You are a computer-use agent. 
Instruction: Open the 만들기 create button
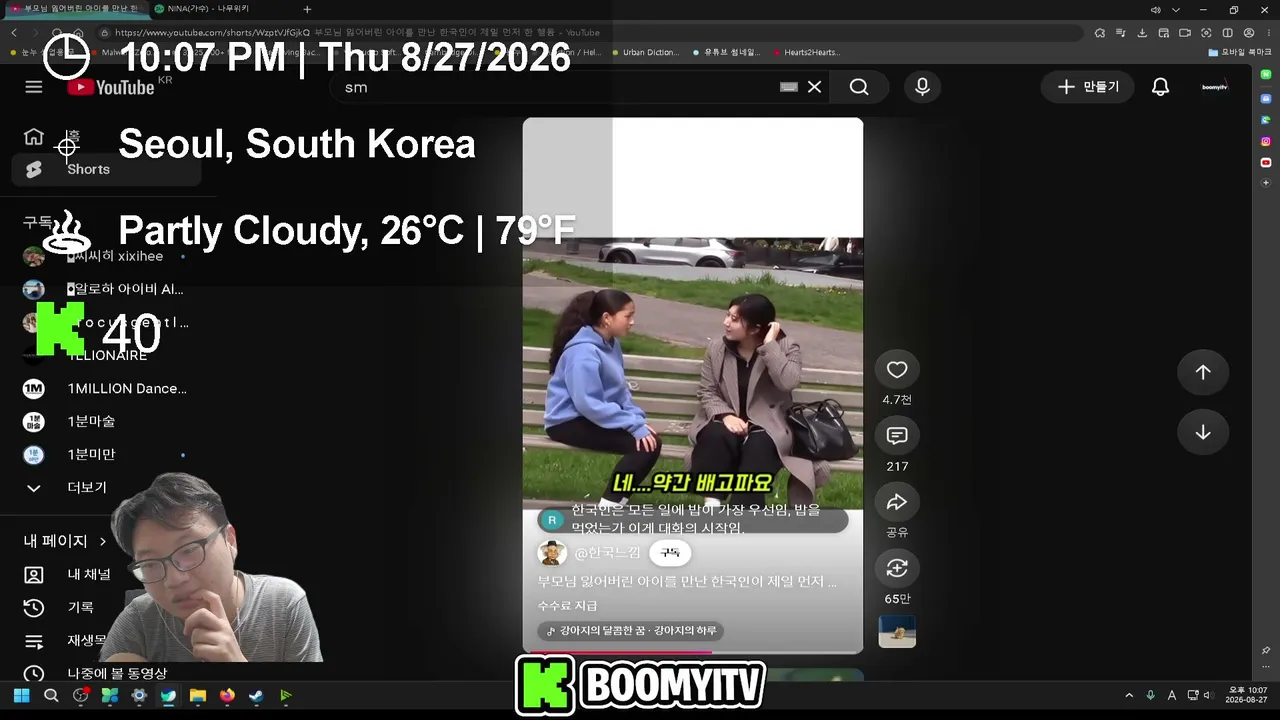1088,87
